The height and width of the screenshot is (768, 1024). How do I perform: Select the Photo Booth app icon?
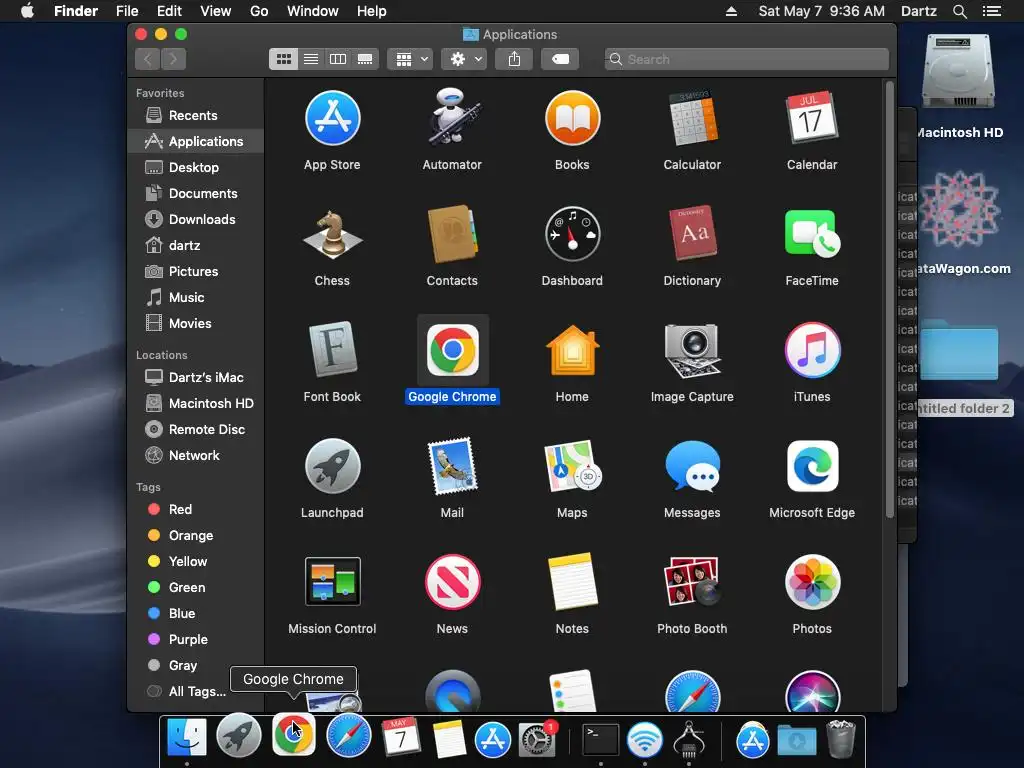click(x=692, y=581)
